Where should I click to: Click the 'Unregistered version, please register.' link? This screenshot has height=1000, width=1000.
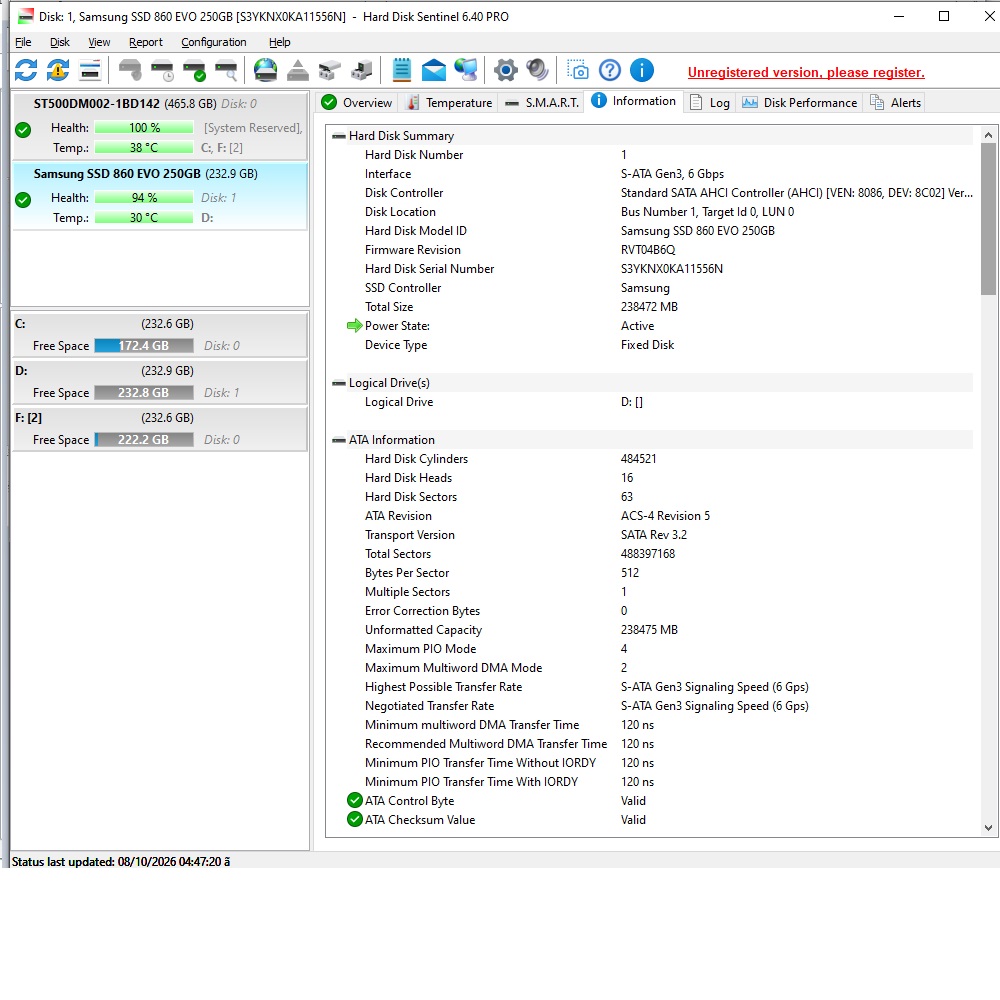point(805,73)
